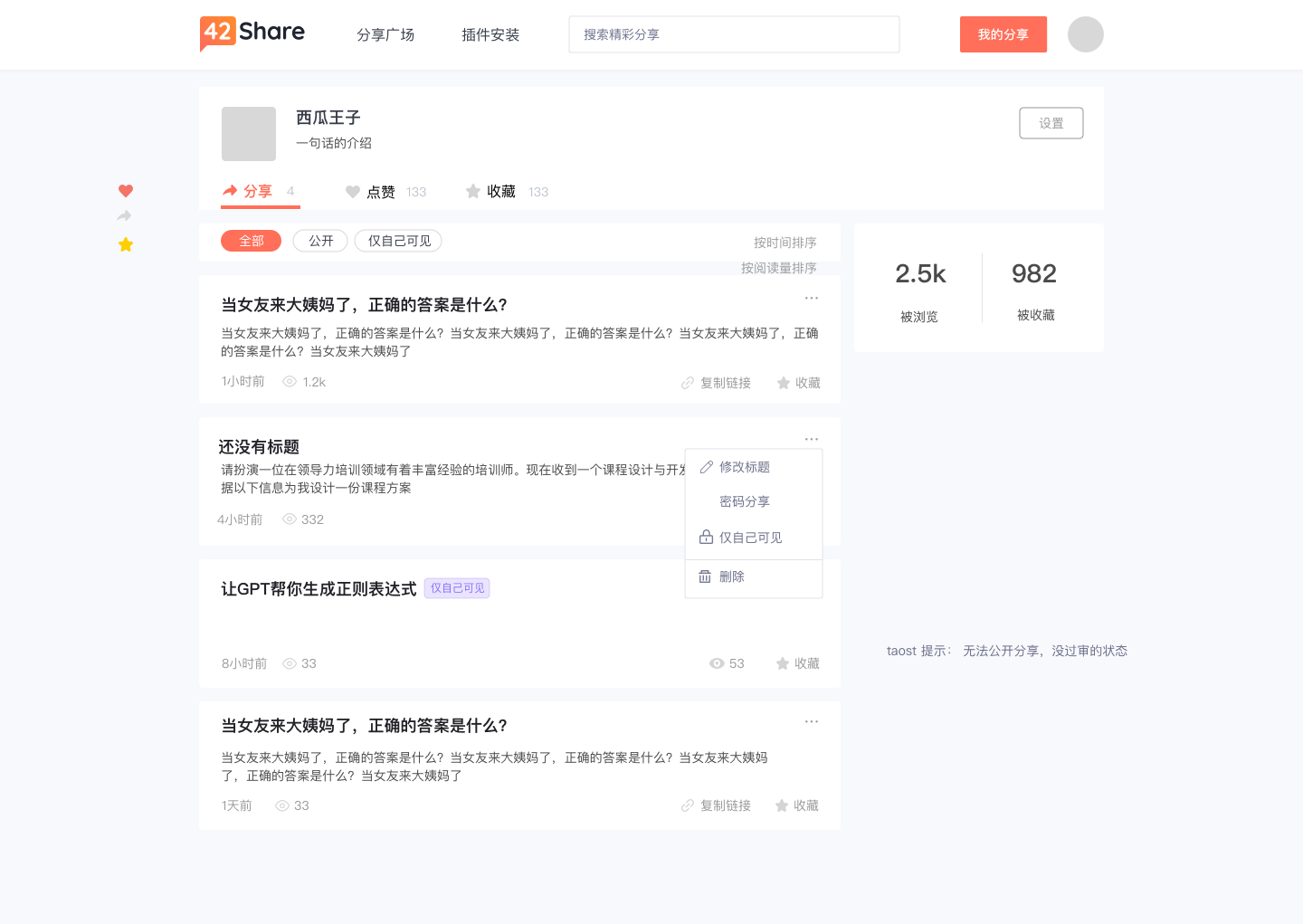The image size is (1303, 924).
Task: Click 收藏 star on the 8小时前 post
Action: (x=797, y=663)
